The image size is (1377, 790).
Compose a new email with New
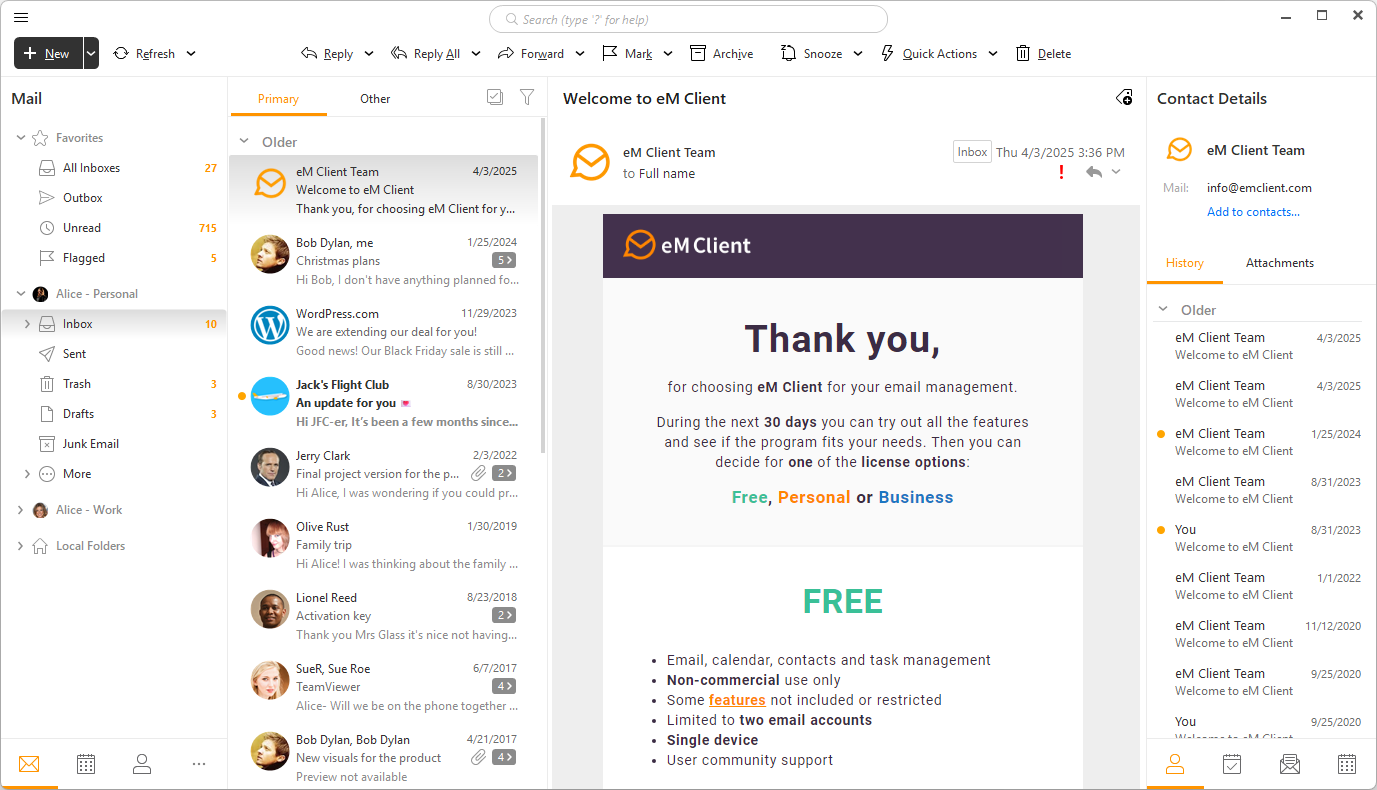click(x=48, y=54)
